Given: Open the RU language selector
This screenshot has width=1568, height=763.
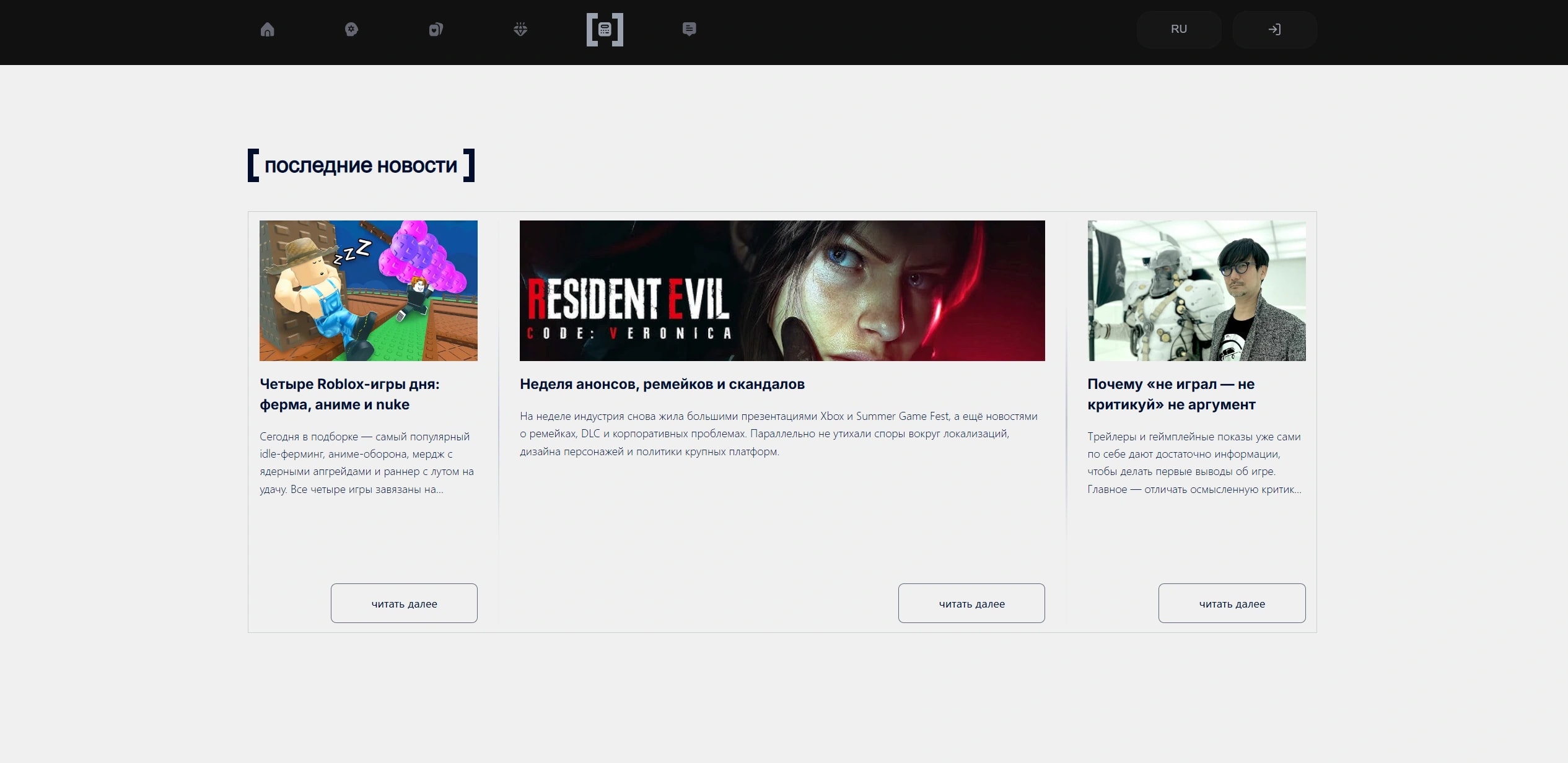Looking at the screenshot, I should pyautogui.click(x=1179, y=29).
